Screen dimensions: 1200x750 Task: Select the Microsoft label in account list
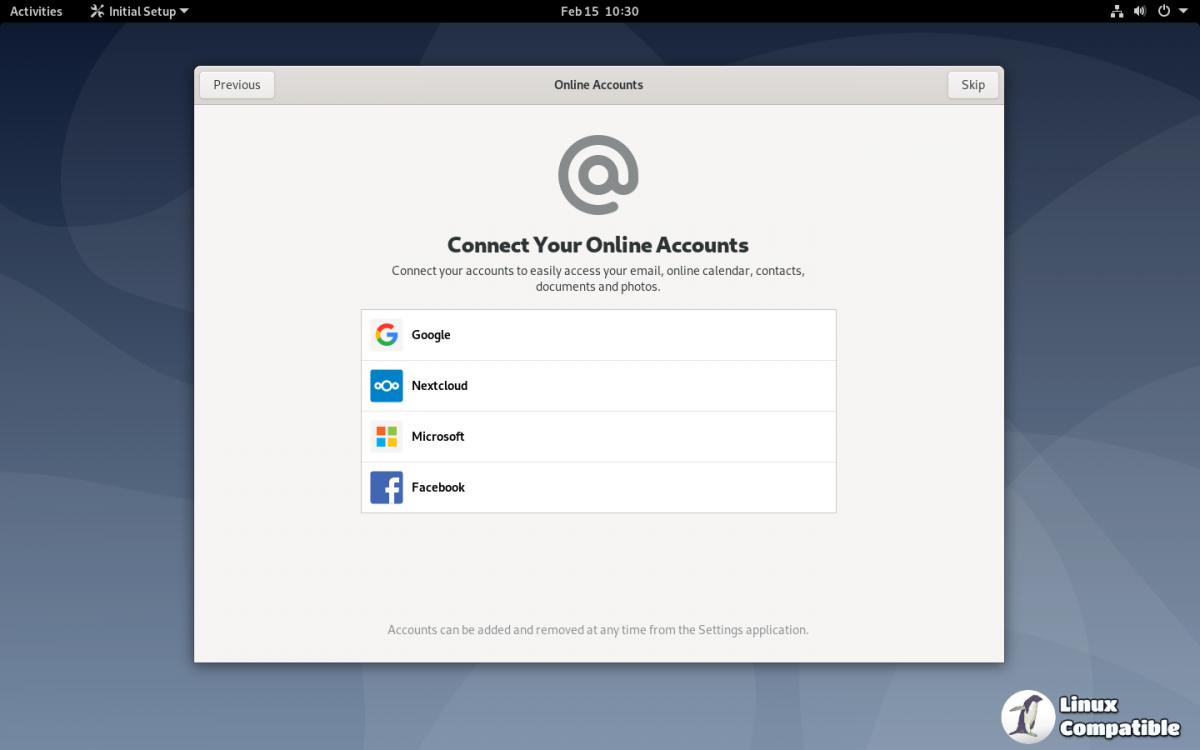(x=438, y=437)
